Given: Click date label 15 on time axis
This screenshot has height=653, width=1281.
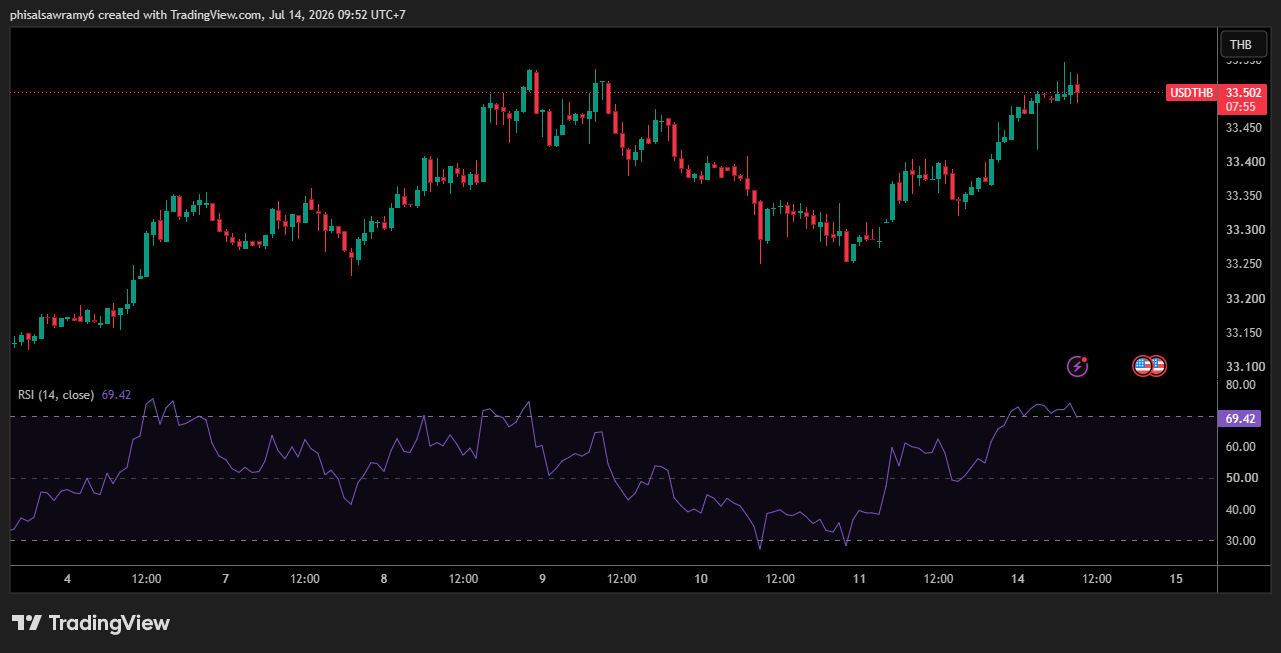Looking at the screenshot, I should [1176, 579].
